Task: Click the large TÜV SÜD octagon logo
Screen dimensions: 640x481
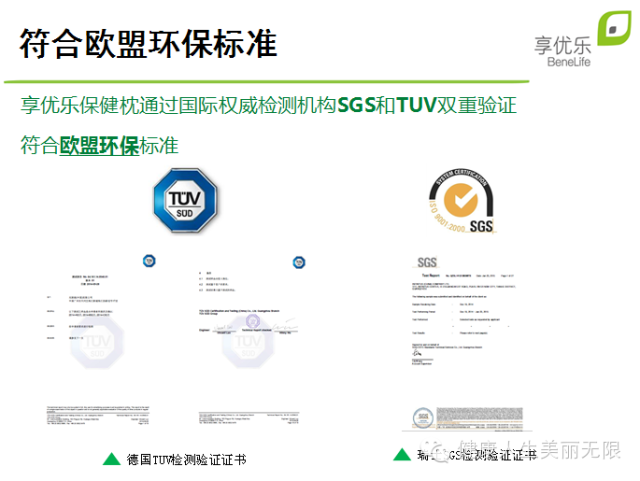Action: [185, 200]
